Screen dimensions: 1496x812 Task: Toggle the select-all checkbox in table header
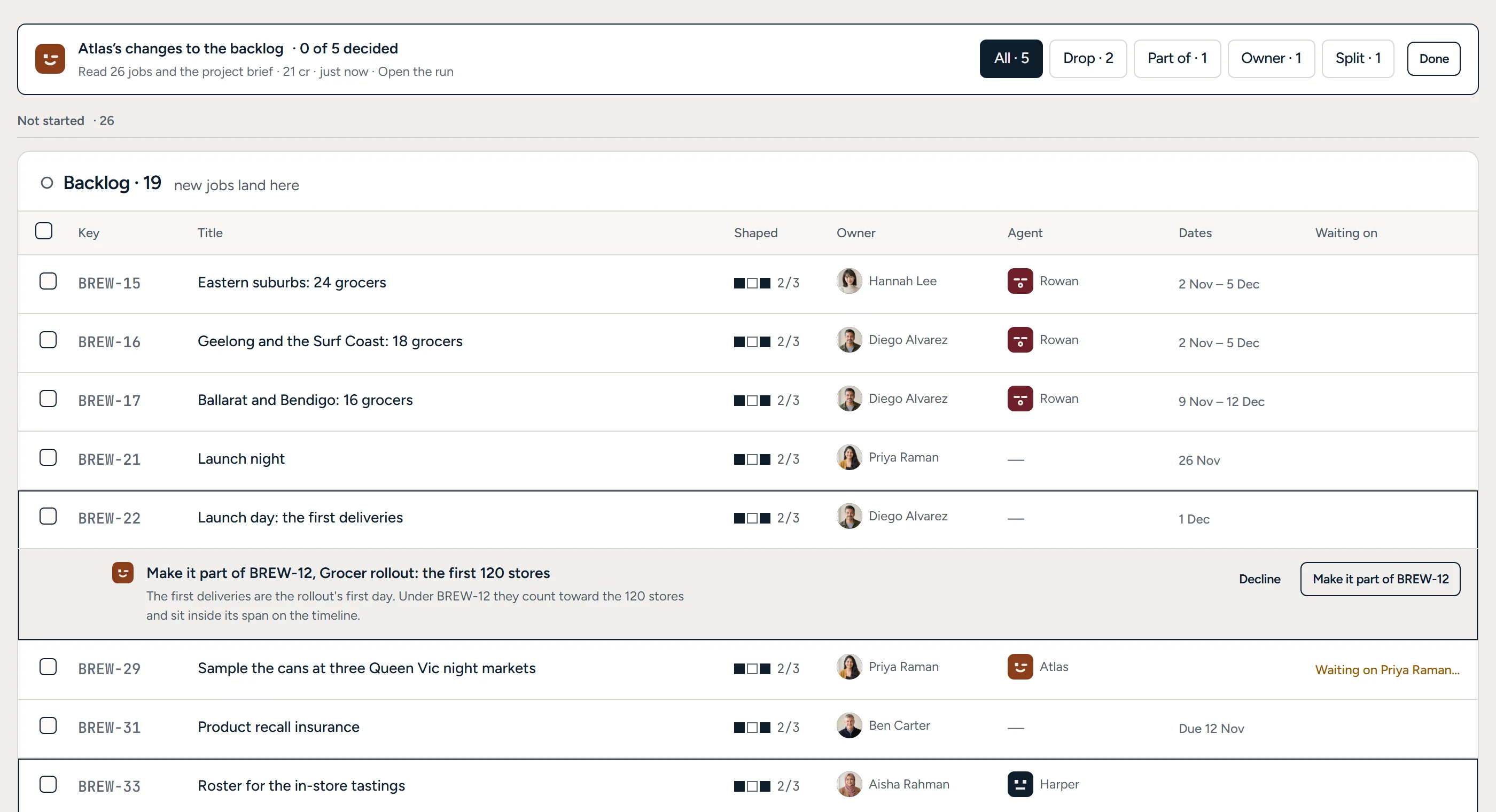(x=44, y=231)
